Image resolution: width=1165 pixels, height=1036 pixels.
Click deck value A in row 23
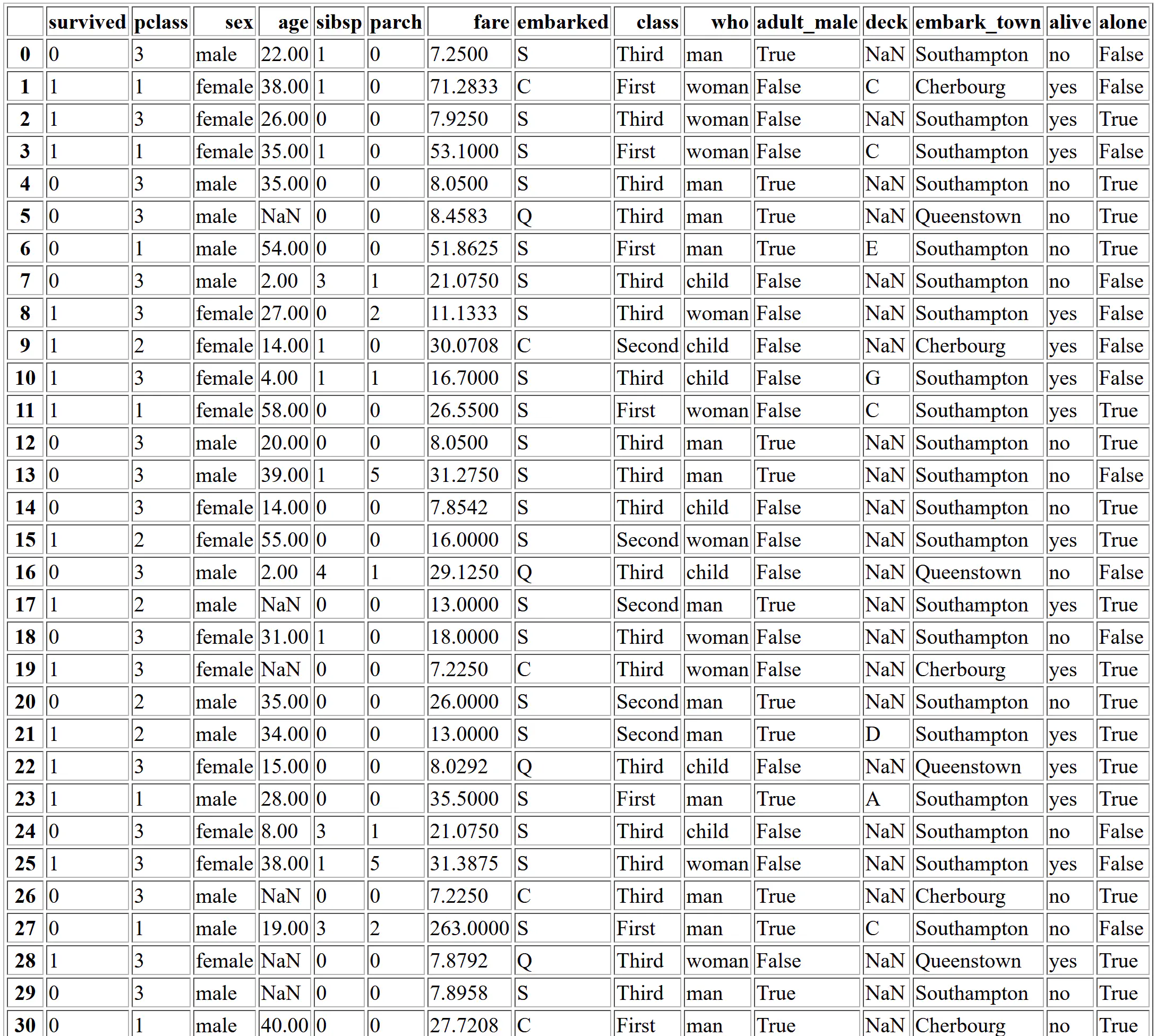872,799
